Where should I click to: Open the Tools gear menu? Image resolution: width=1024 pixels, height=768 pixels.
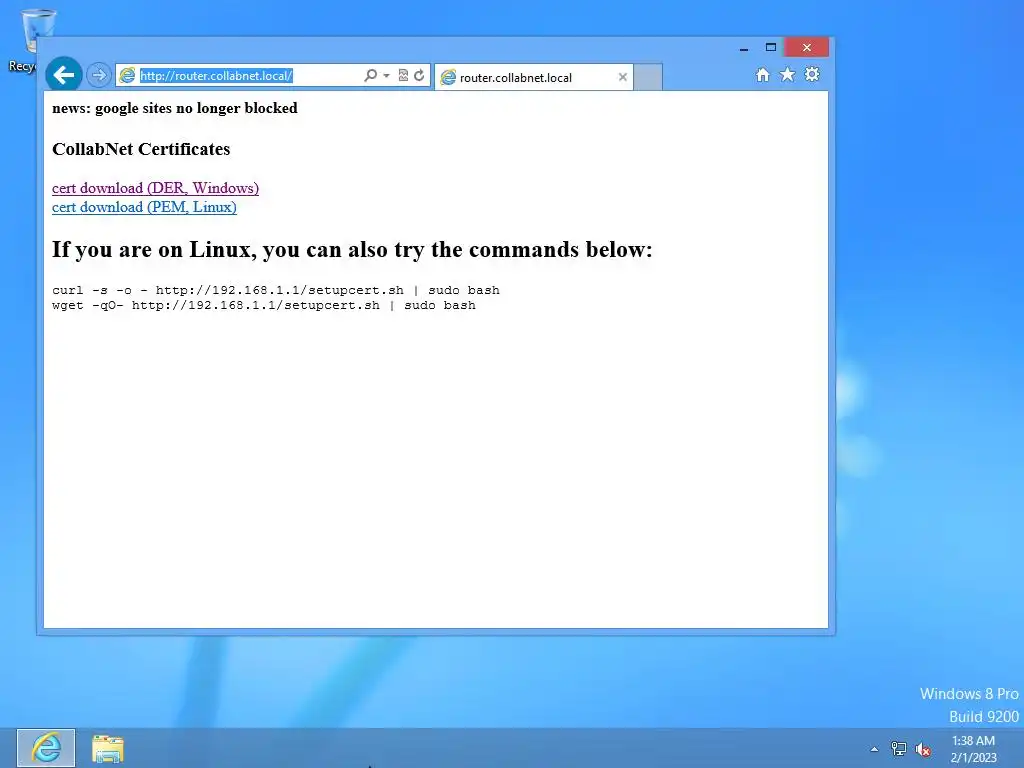pyautogui.click(x=812, y=74)
